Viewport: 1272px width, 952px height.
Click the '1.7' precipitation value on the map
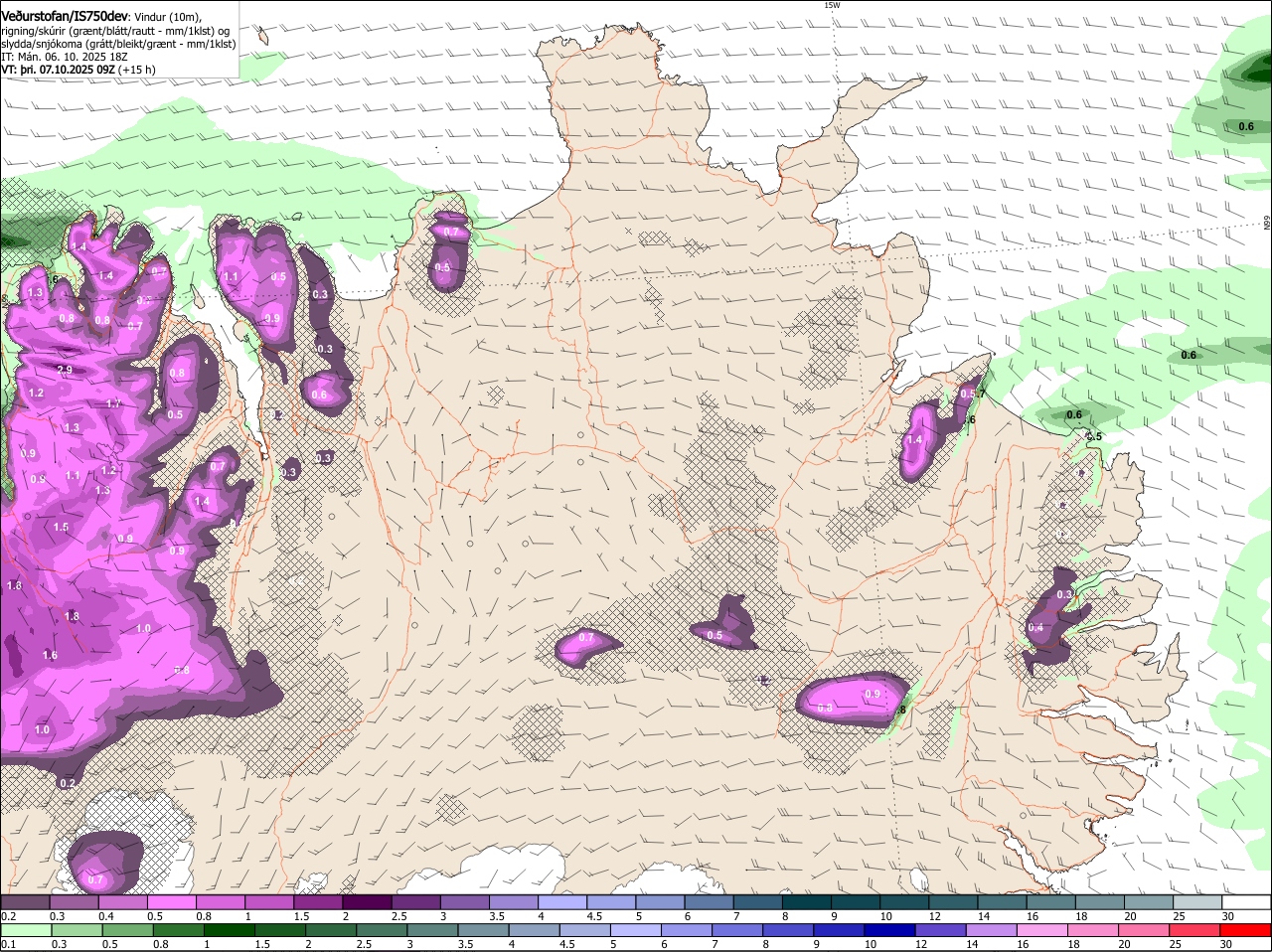(x=113, y=403)
